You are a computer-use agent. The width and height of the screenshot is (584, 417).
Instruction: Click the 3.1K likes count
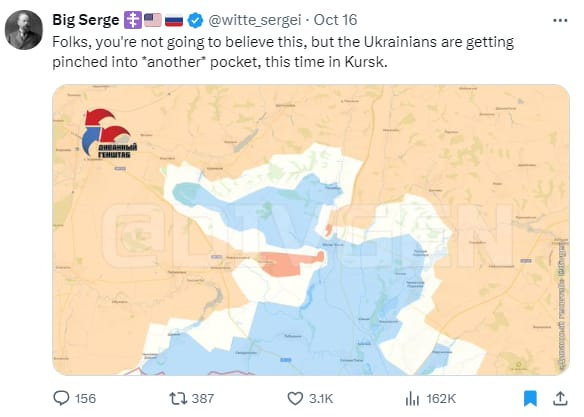click(x=321, y=398)
